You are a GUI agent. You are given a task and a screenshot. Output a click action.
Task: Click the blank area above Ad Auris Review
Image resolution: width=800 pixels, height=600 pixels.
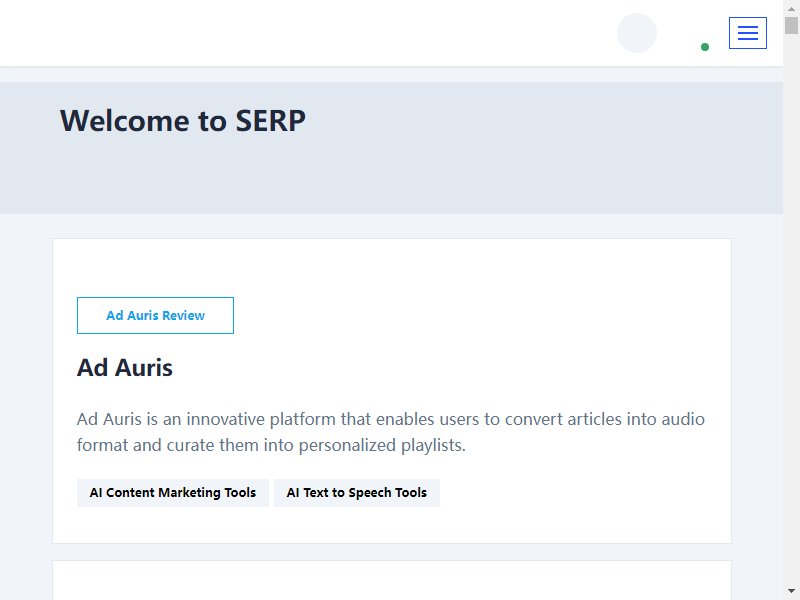point(392,268)
